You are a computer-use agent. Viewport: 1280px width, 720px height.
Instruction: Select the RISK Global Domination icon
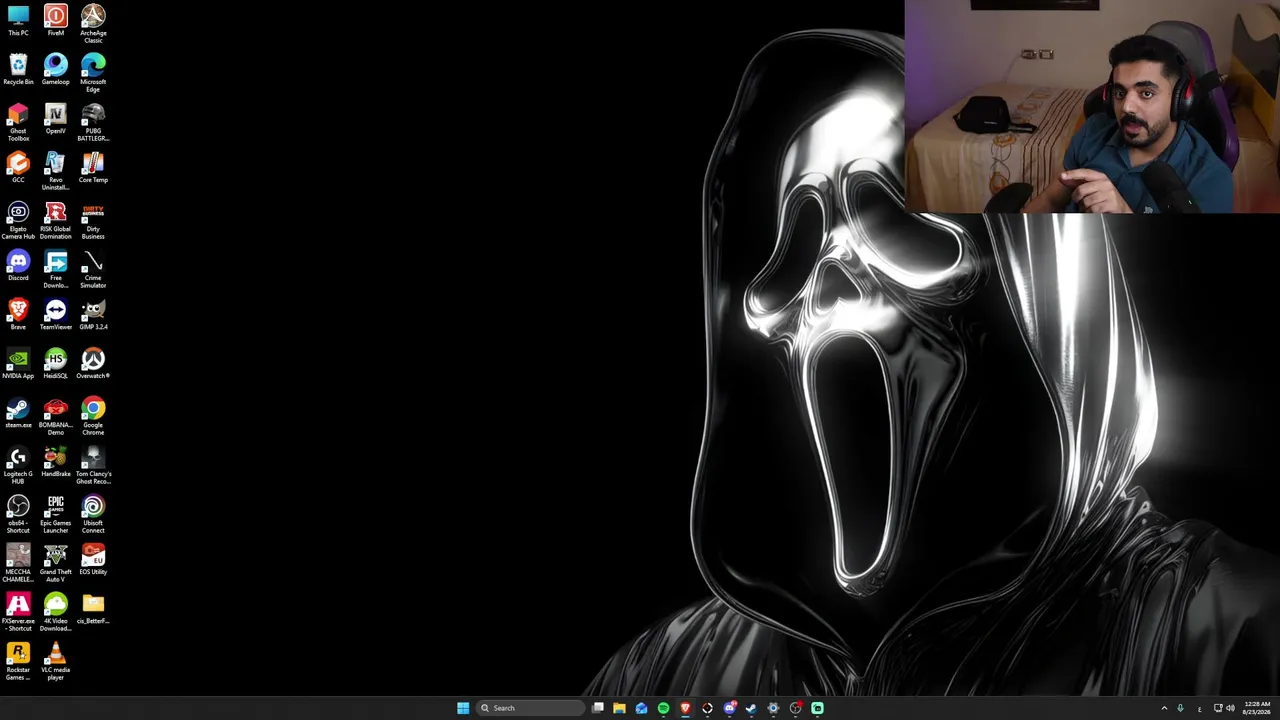click(55, 220)
